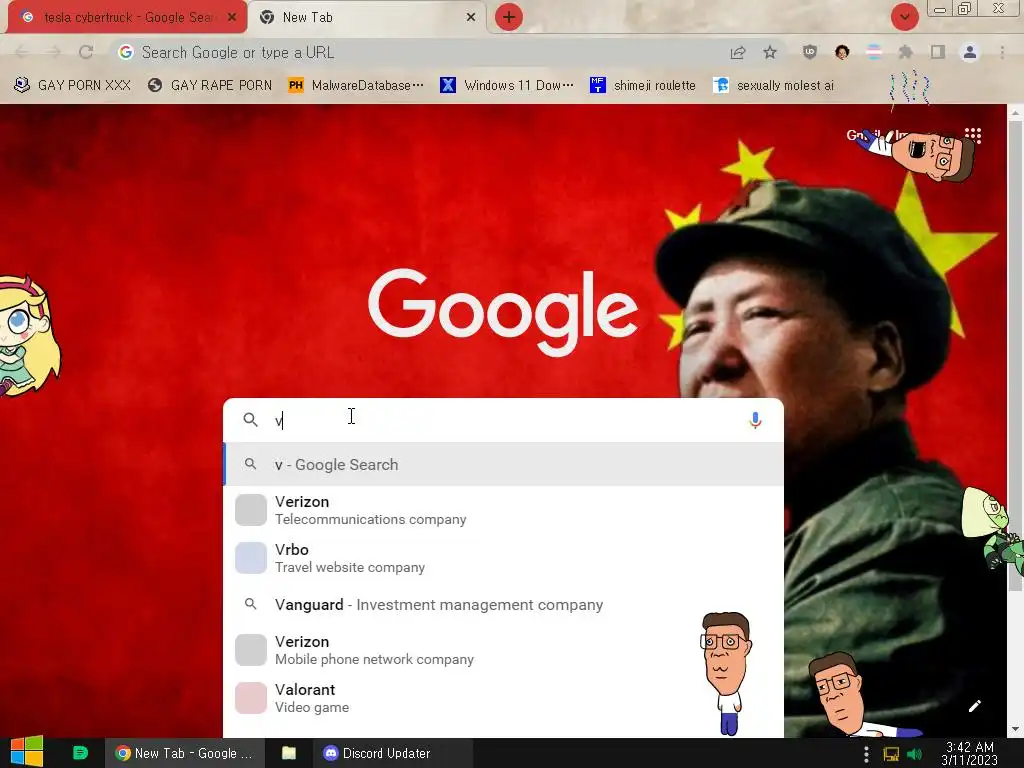The height and width of the screenshot is (768, 1024).
Task: Open File Explorer from taskbar
Action: click(x=289, y=753)
